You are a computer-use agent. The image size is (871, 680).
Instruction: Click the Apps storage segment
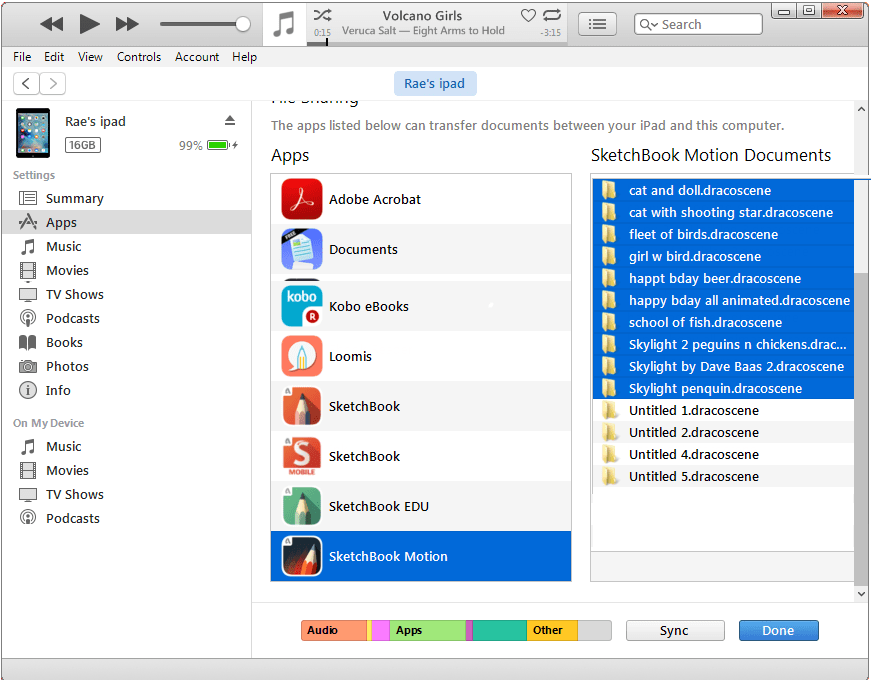427,630
